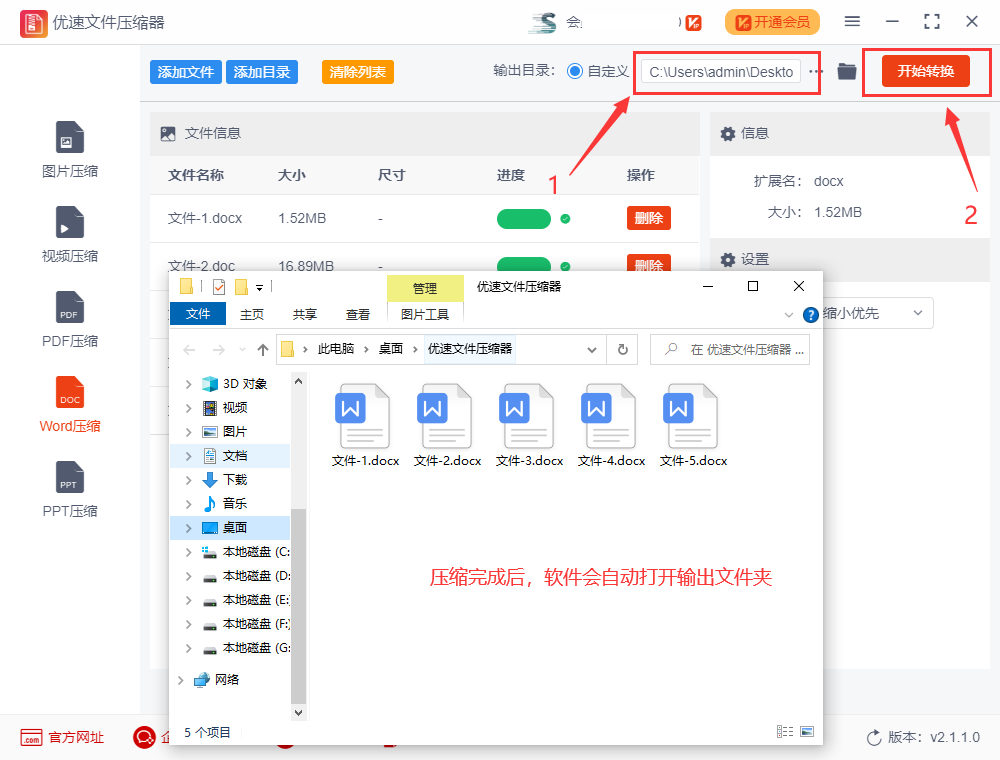The width and height of the screenshot is (1000, 760).
Task: Open the 共享 ribbon tab
Action: coord(305,314)
